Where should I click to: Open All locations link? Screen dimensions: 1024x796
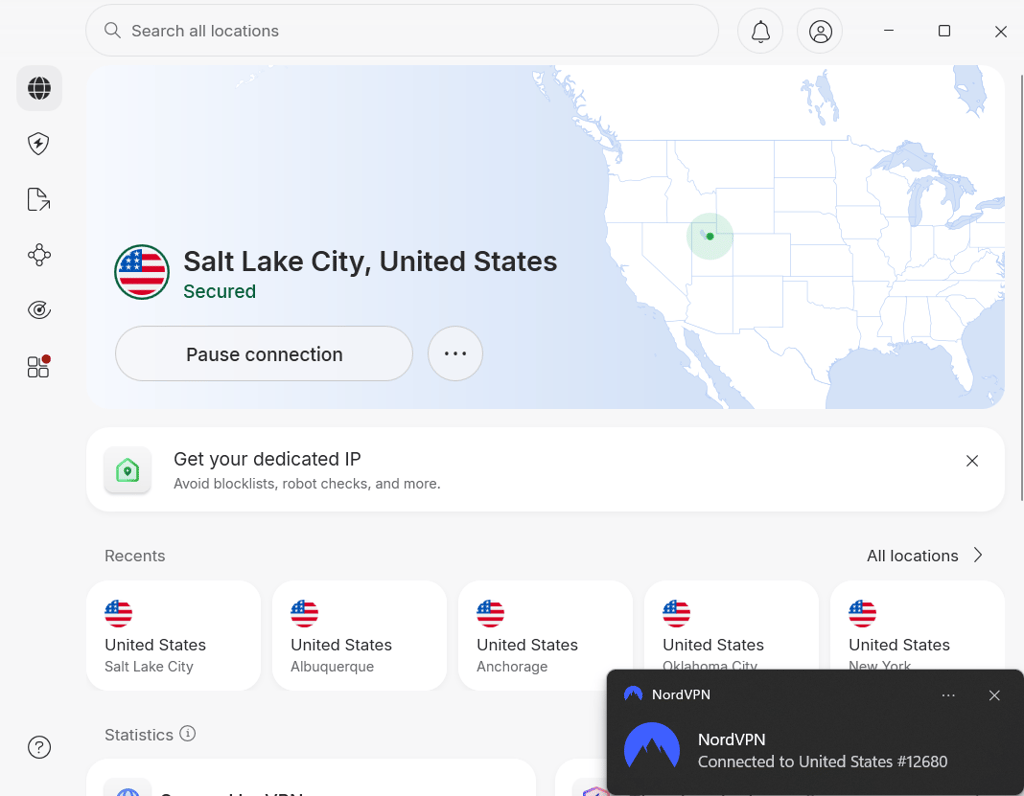912,556
